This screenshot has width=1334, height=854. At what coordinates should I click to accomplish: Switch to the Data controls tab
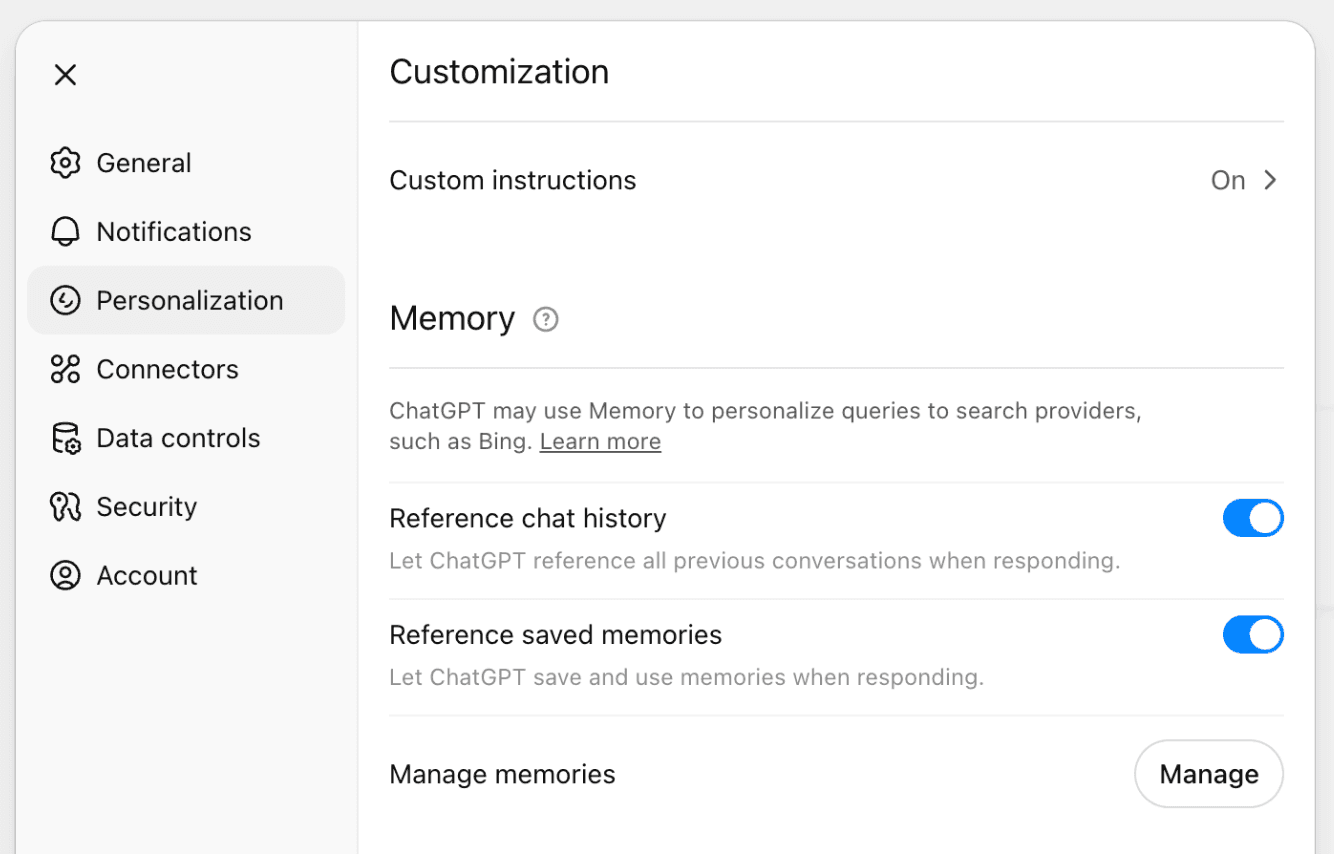coord(178,438)
